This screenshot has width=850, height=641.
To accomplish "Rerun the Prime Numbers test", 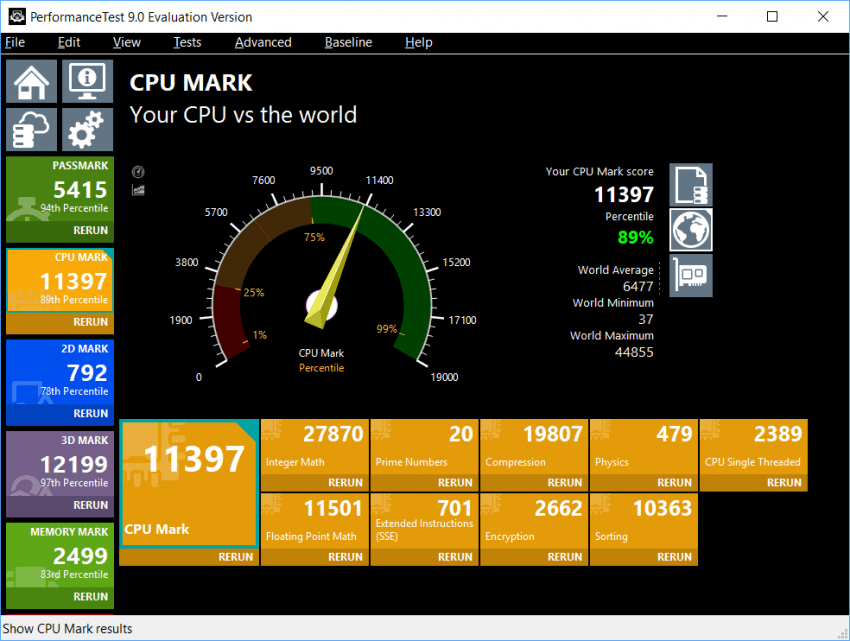I will coord(424,483).
